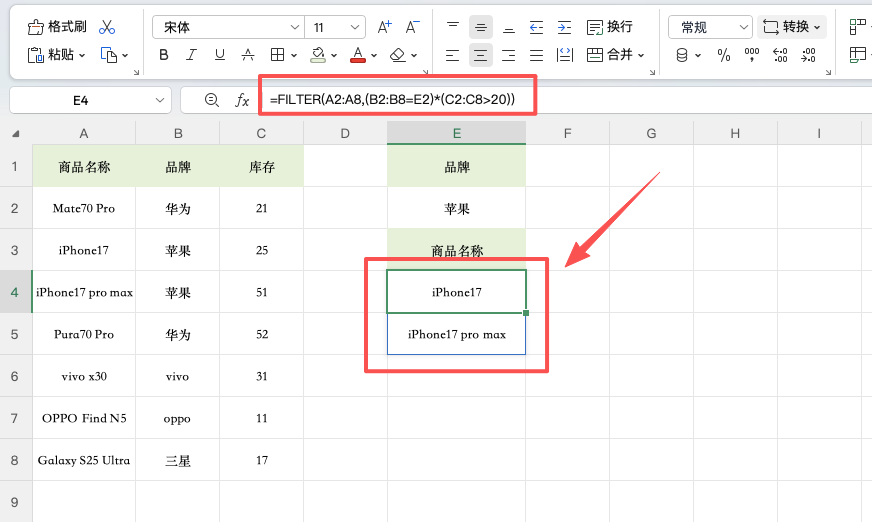Toggle italic formatting
Viewport: 872px width, 522px height.
[x=191, y=55]
